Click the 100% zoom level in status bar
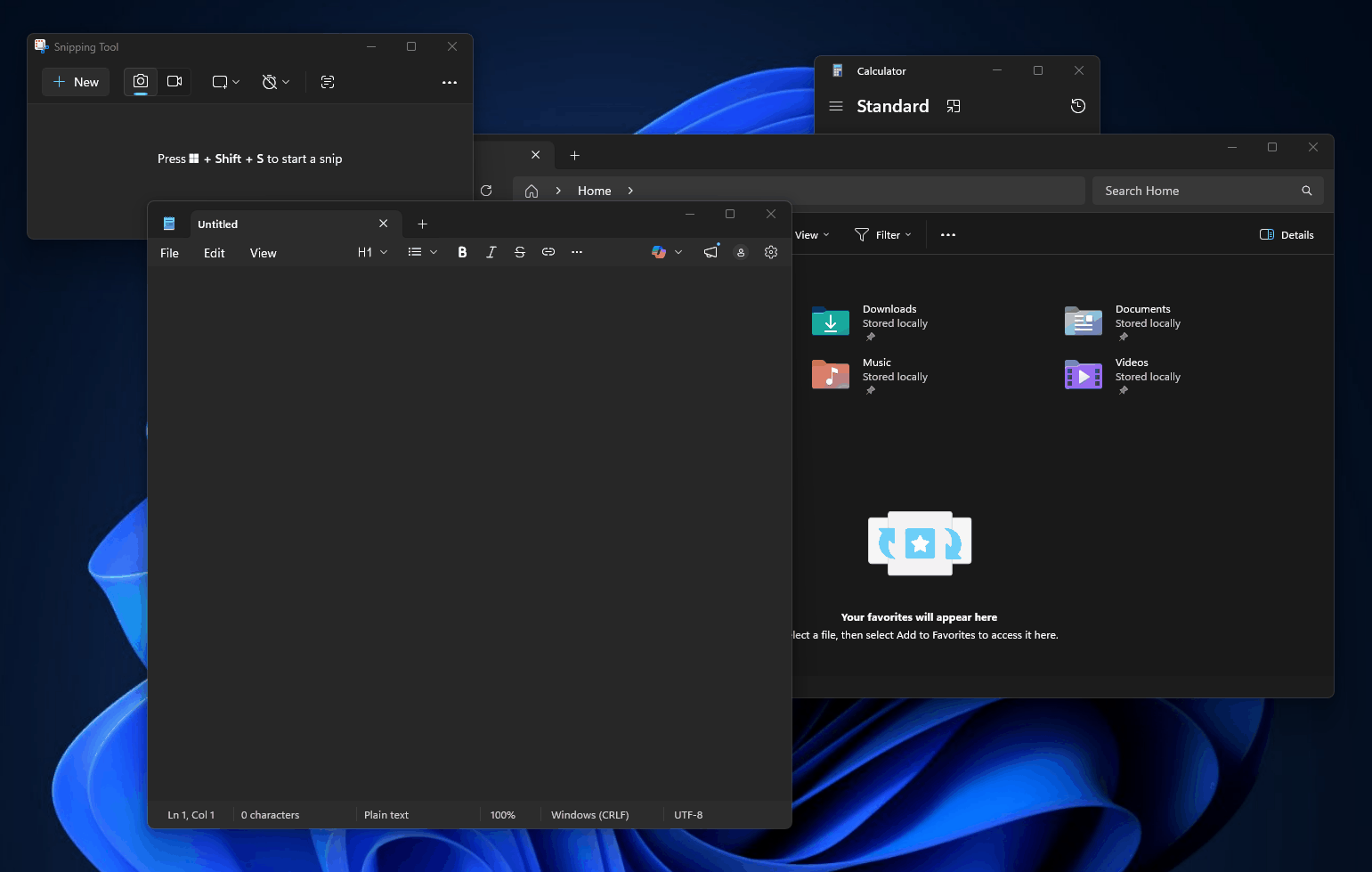Image resolution: width=1372 pixels, height=872 pixels. (503, 815)
